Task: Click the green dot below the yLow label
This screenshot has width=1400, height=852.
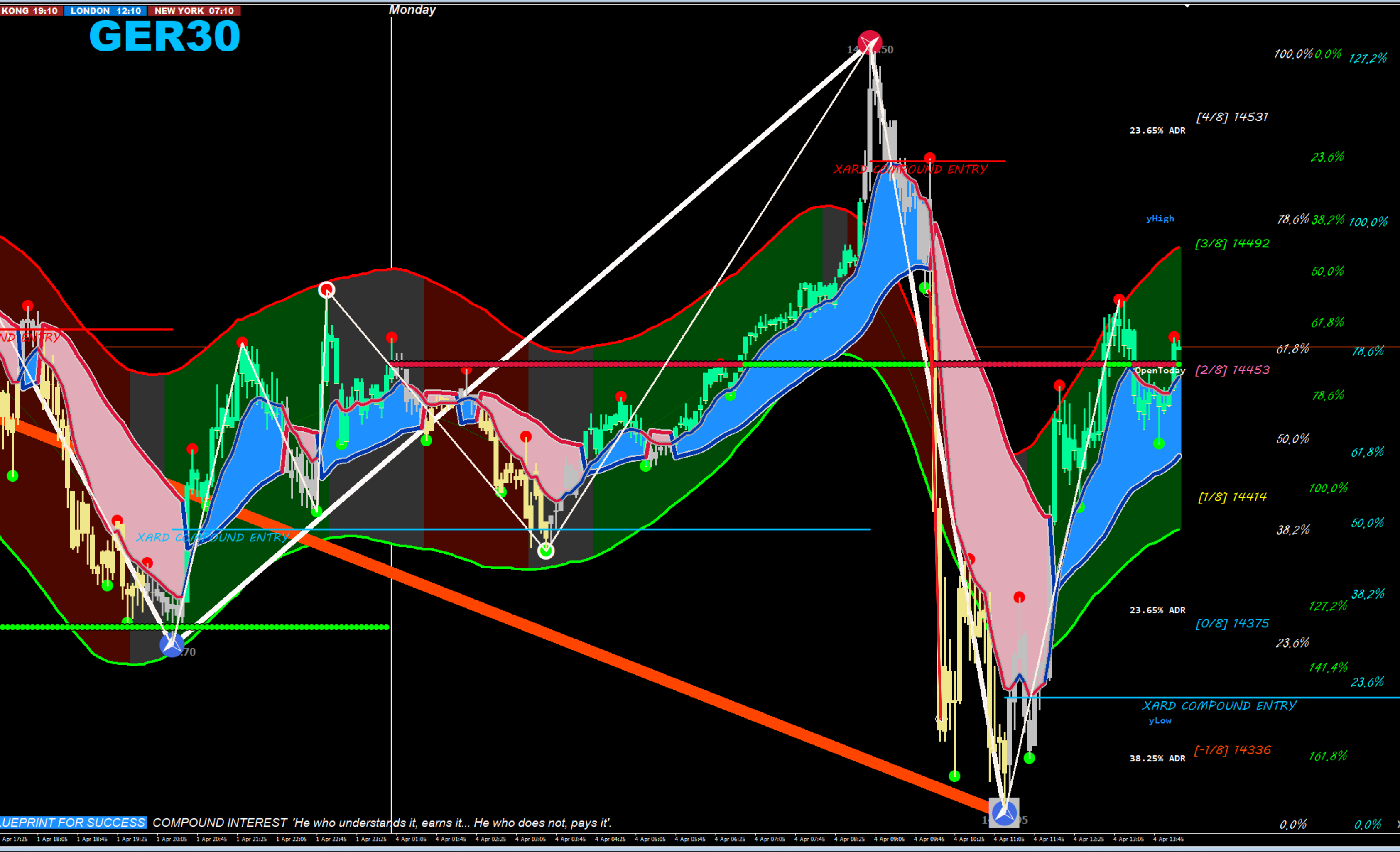Action: (x=1029, y=758)
